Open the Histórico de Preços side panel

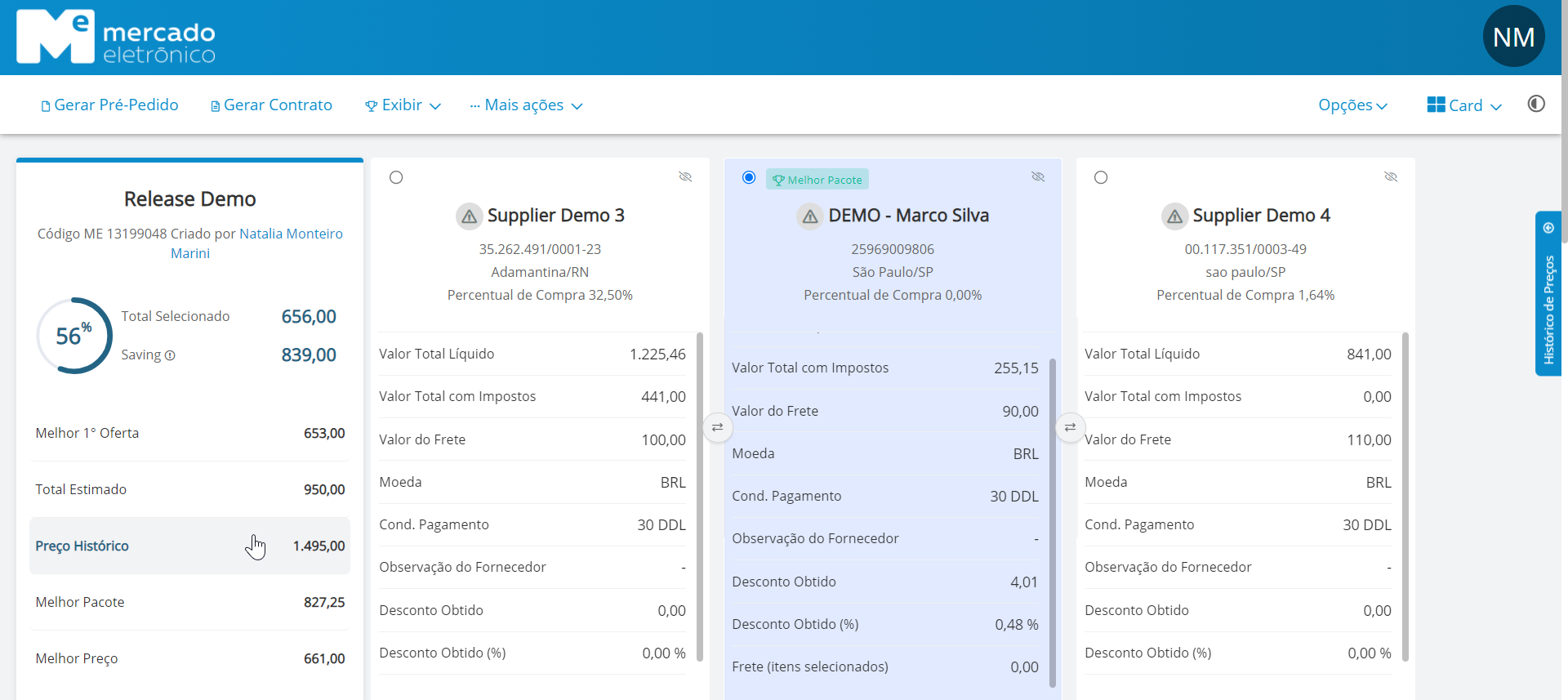(x=1548, y=294)
